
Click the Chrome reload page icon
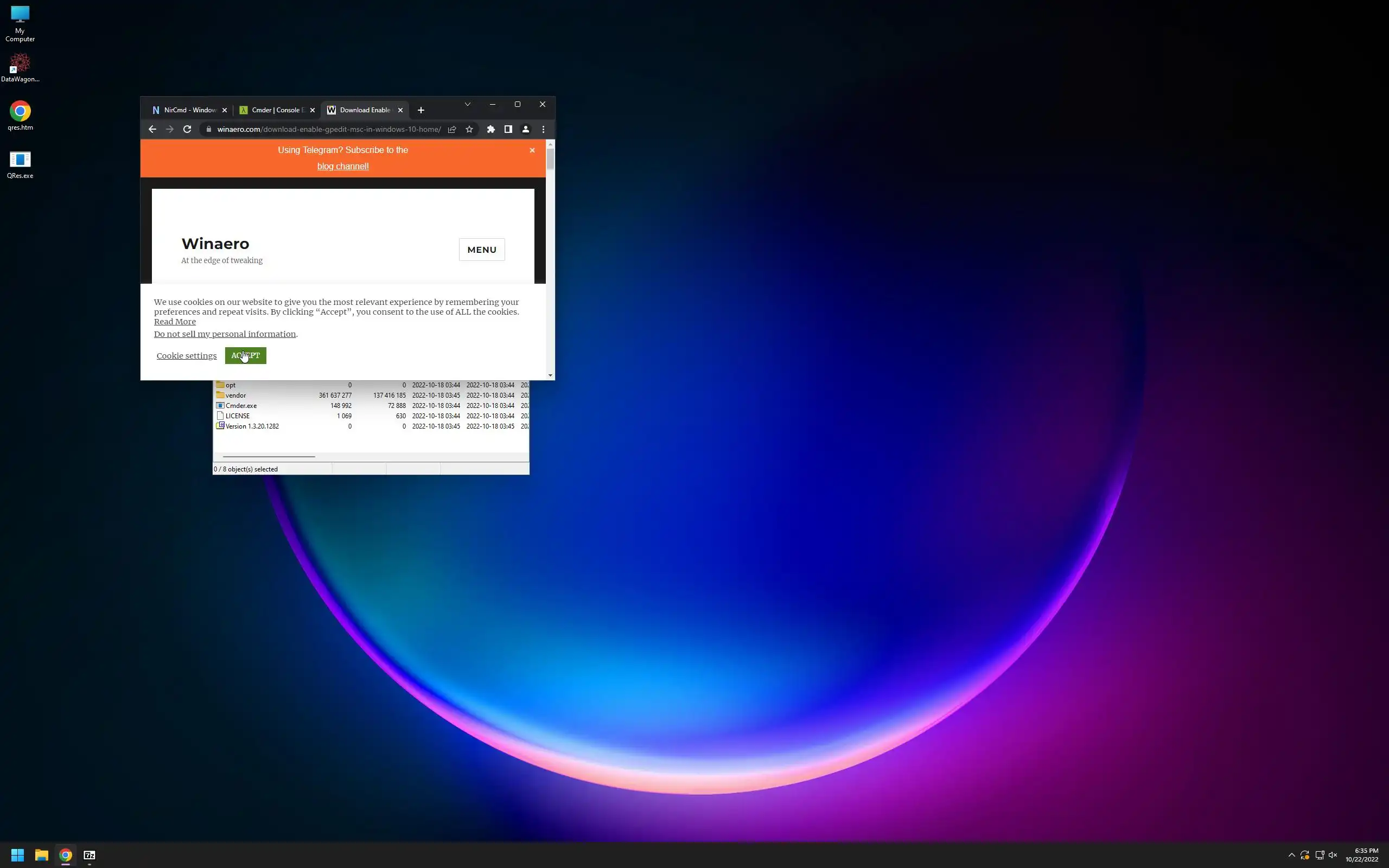pos(187,129)
